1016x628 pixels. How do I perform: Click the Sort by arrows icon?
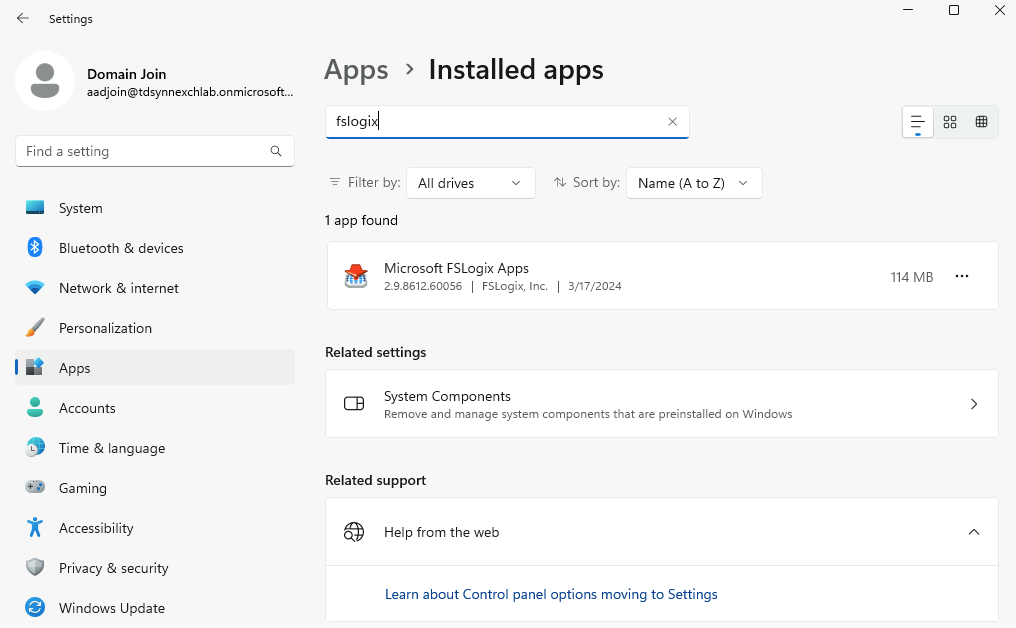tap(560, 182)
